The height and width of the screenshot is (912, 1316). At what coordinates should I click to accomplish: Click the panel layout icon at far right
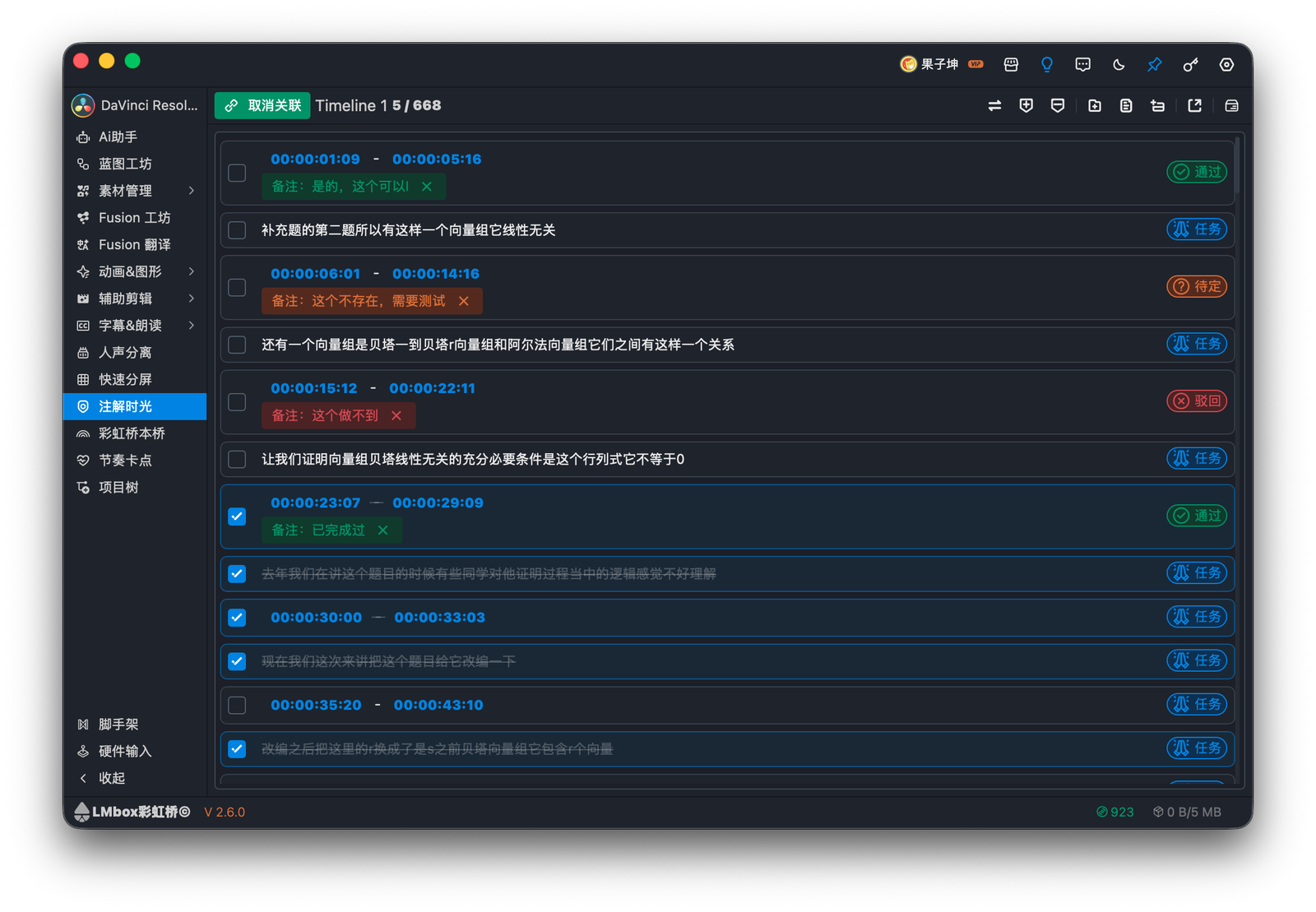[1231, 105]
